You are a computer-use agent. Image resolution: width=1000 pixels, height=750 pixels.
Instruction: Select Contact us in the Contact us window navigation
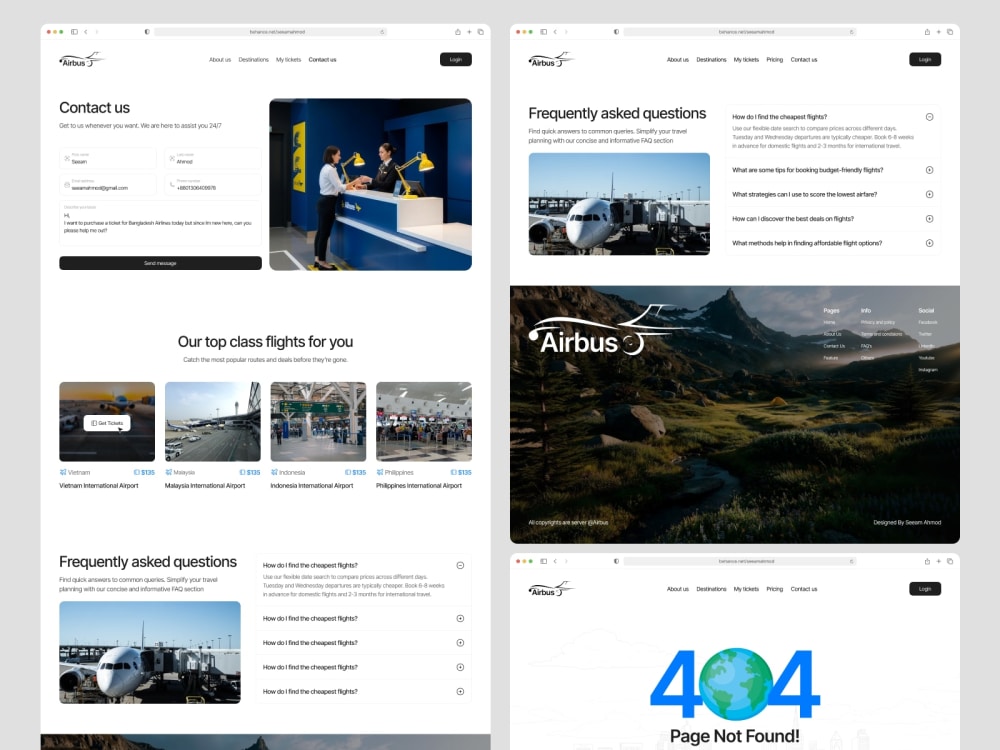point(322,59)
